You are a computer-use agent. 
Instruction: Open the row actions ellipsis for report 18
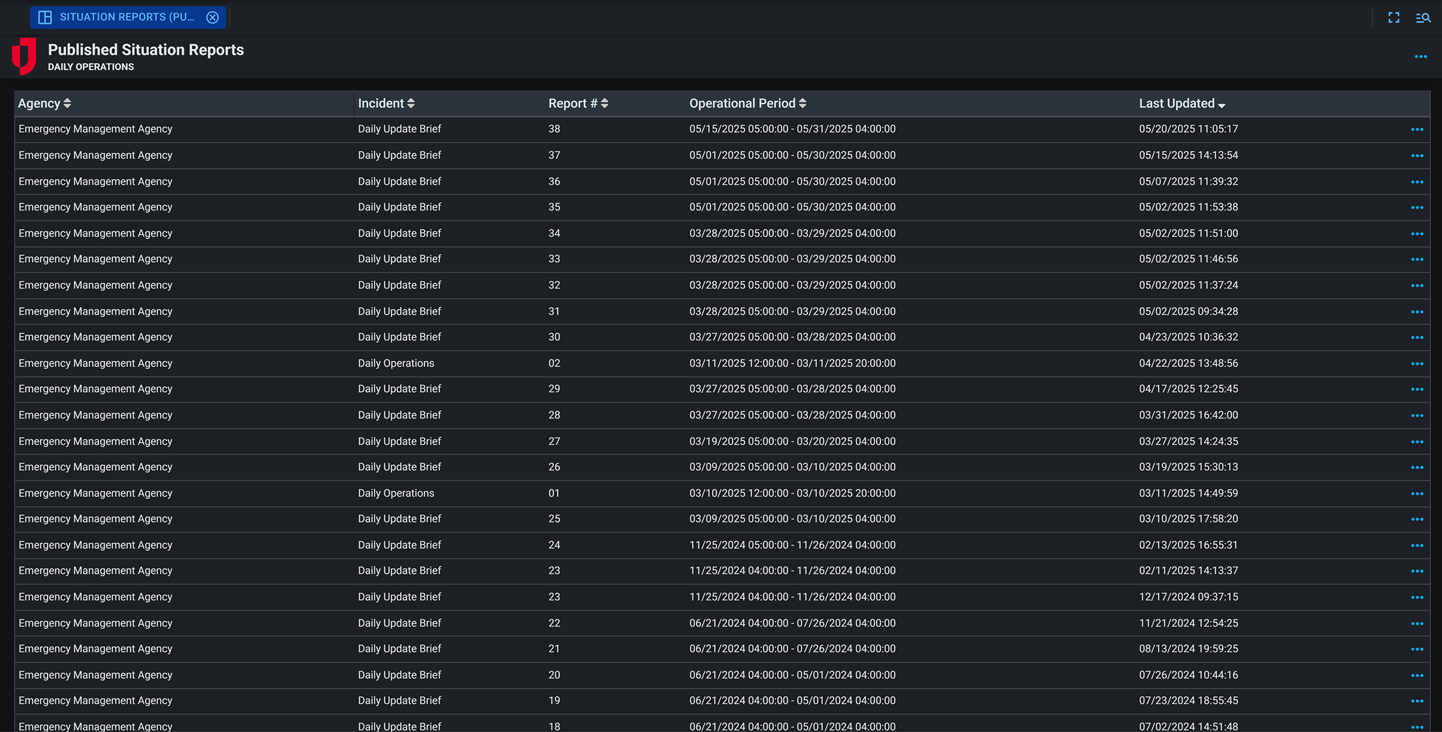[x=1417, y=726]
